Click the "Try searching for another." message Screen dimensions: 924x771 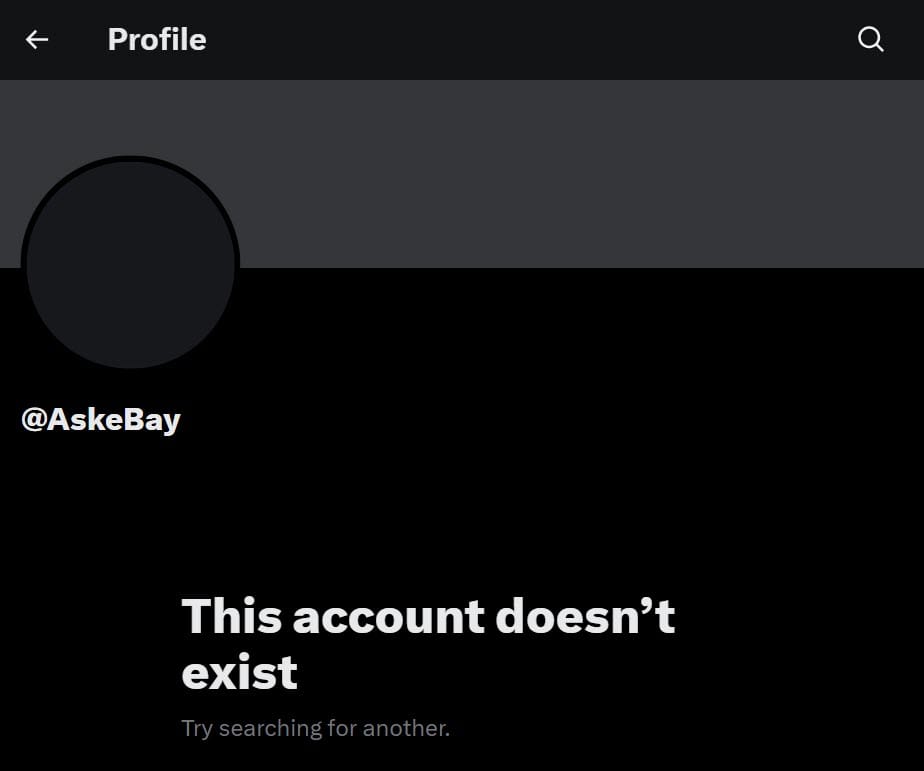coord(315,729)
